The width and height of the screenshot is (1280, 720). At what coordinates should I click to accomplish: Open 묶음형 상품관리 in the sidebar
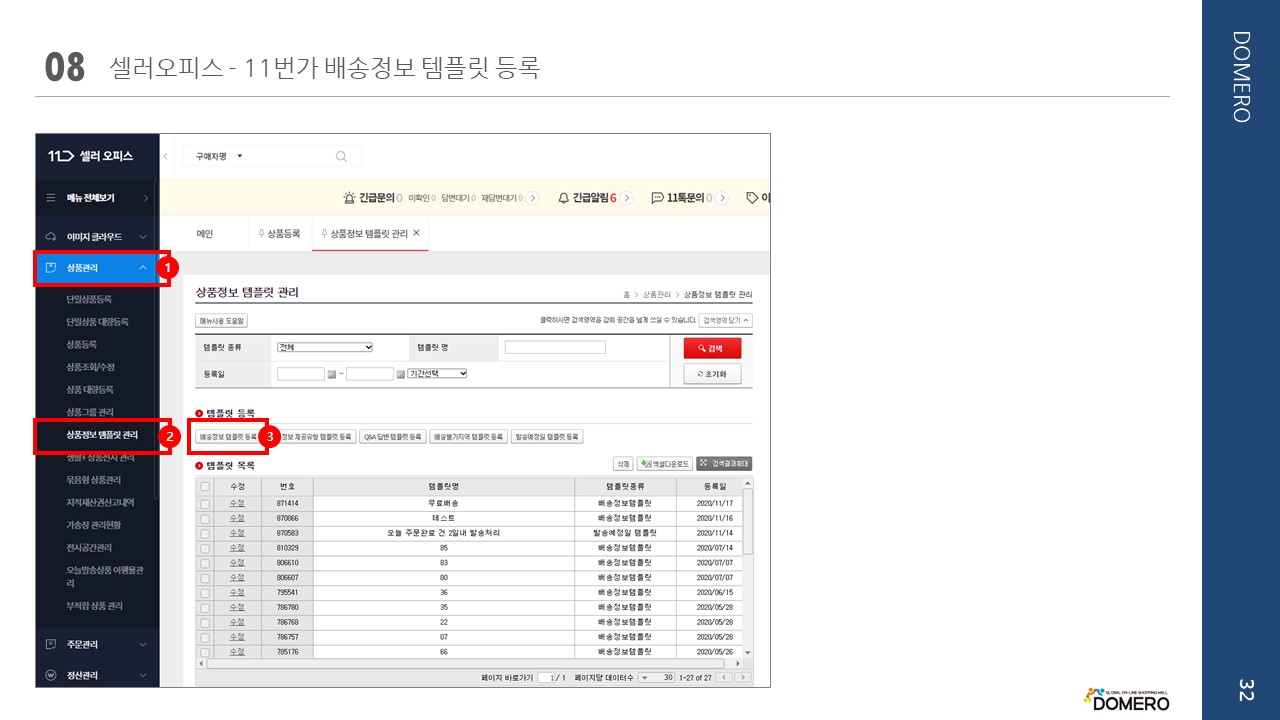point(93,480)
